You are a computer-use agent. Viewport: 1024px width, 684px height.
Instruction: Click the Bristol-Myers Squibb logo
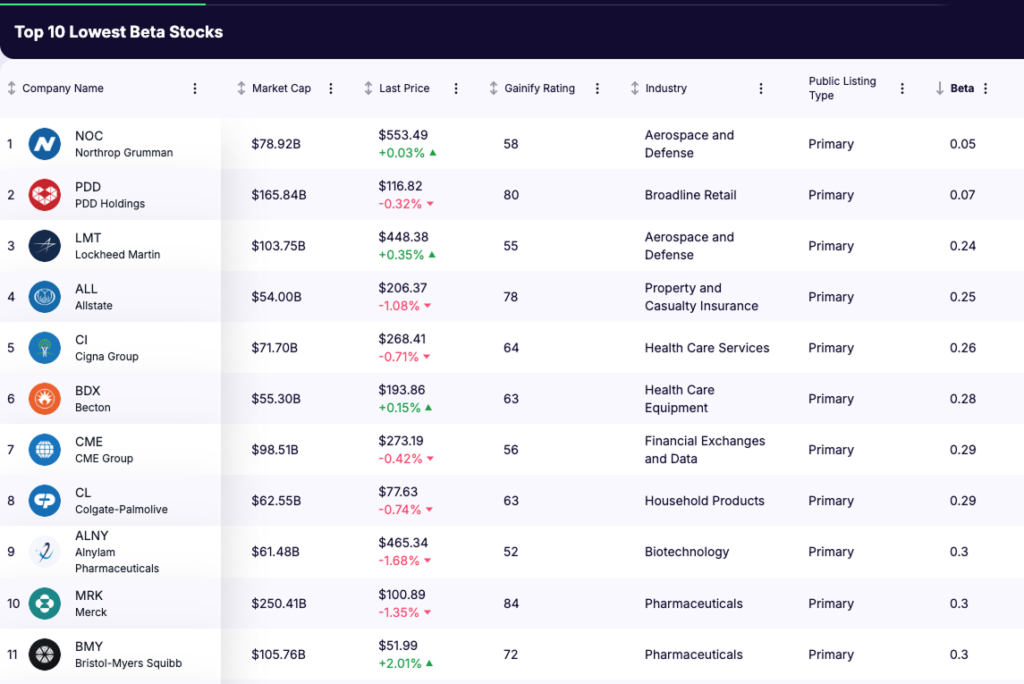click(x=44, y=654)
